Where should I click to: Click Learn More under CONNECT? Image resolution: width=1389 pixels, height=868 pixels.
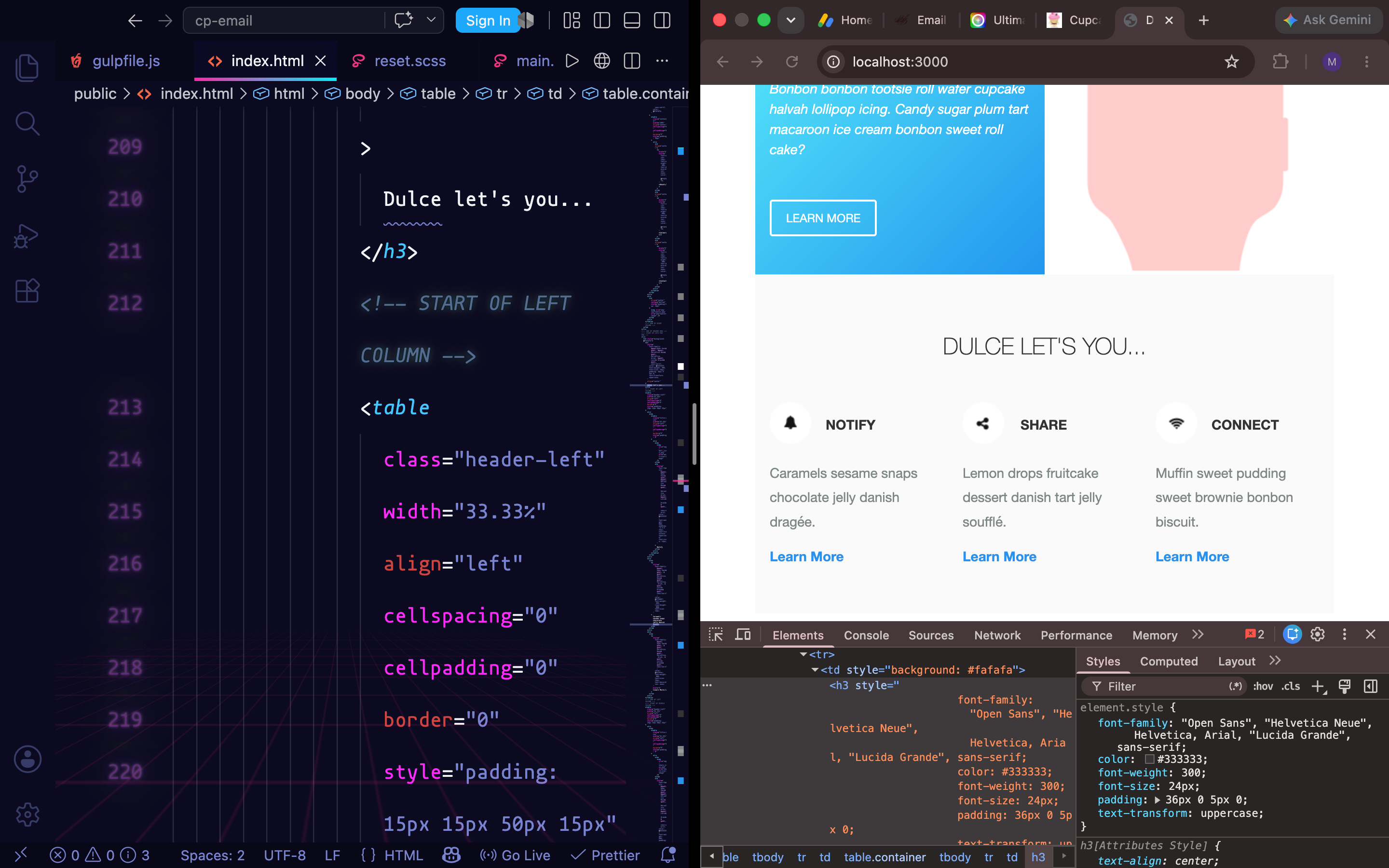pos(1192,556)
